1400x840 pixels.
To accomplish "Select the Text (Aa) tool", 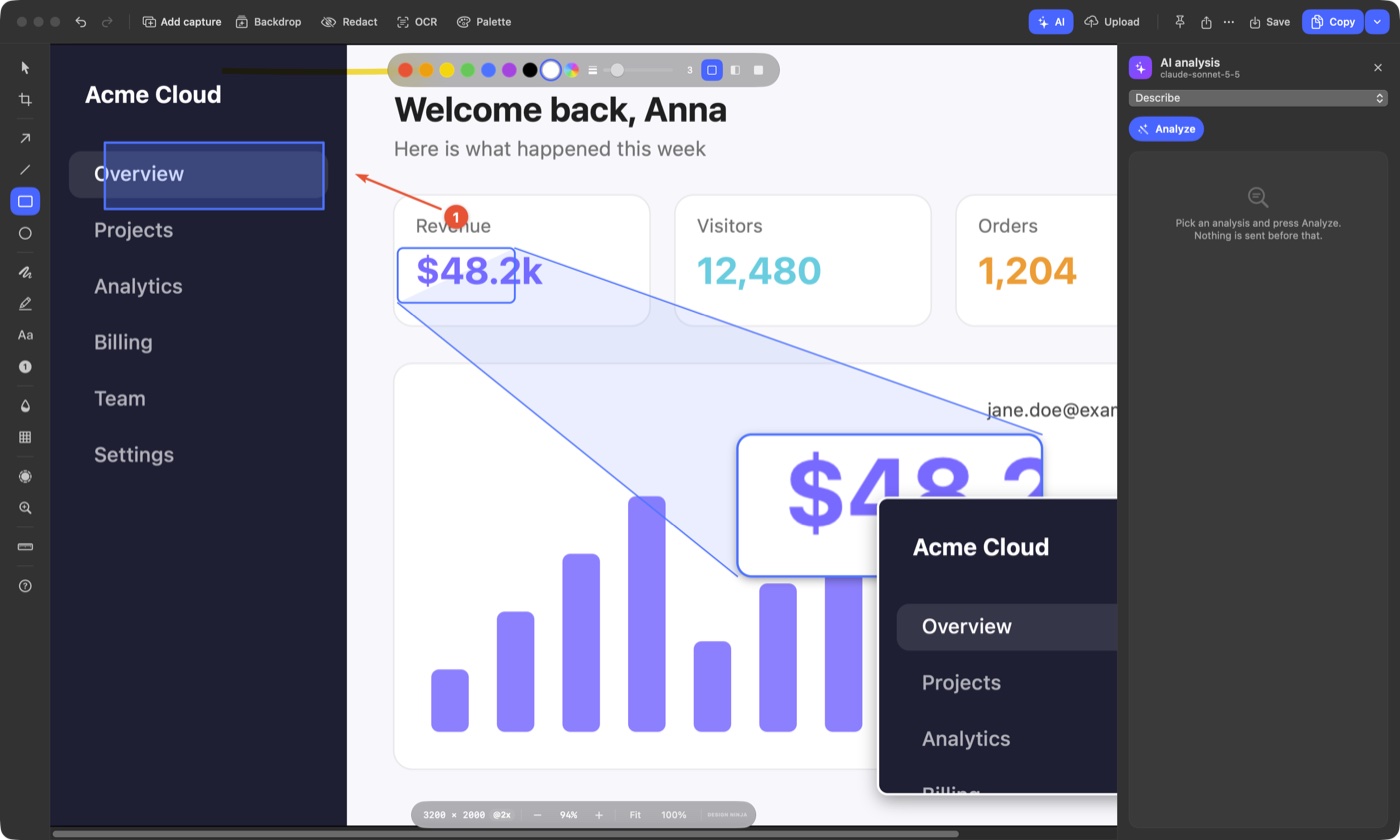I will click(25, 335).
